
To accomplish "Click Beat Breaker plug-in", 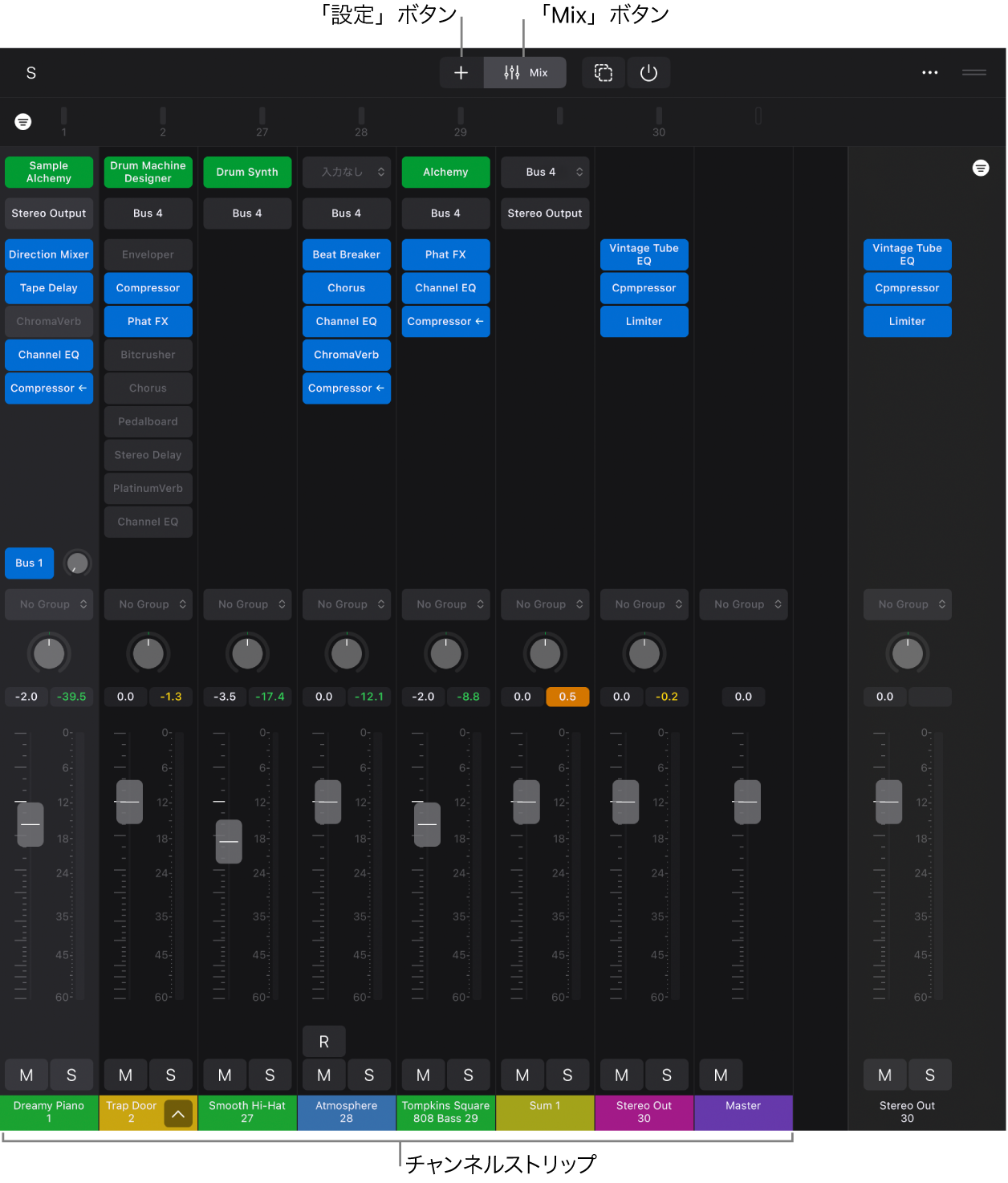I will click(x=347, y=254).
